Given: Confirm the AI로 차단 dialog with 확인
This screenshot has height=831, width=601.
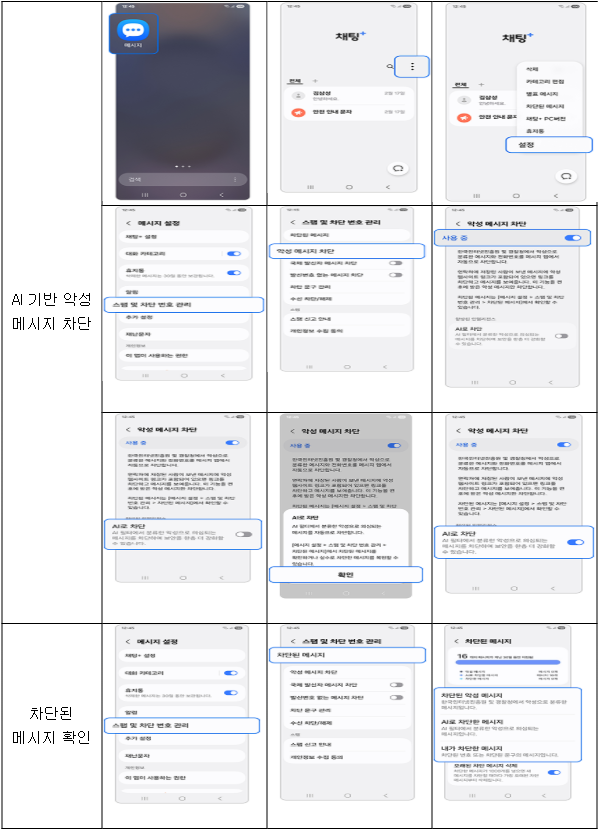Looking at the screenshot, I should click(346, 574).
